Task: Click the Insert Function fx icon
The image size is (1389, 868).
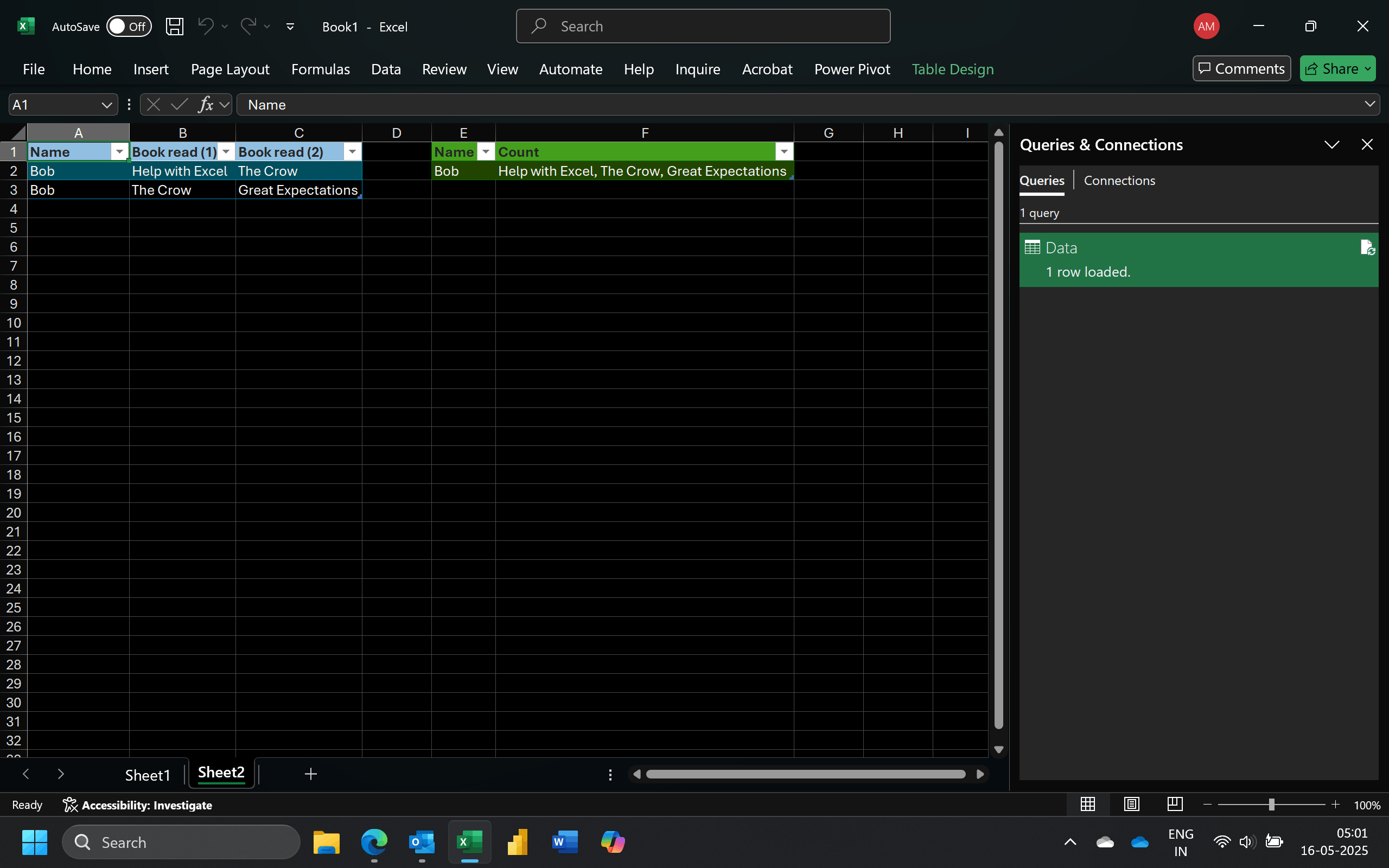Action: 206,105
